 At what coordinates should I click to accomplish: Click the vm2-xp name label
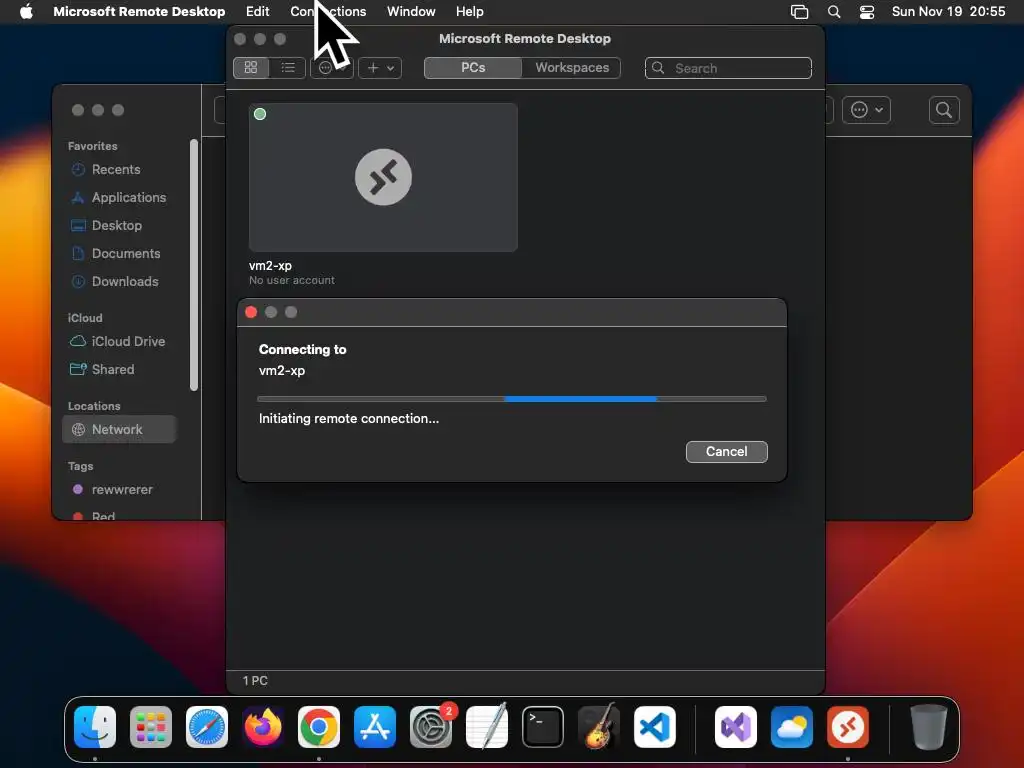click(270, 266)
